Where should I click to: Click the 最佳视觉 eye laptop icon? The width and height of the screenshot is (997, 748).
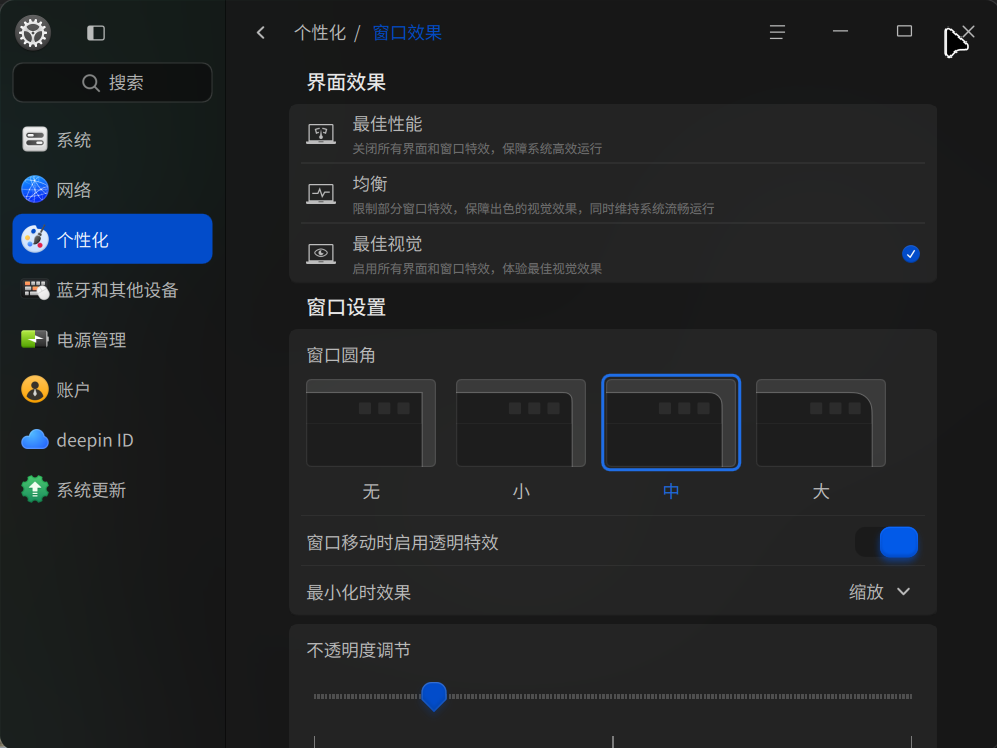321,254
